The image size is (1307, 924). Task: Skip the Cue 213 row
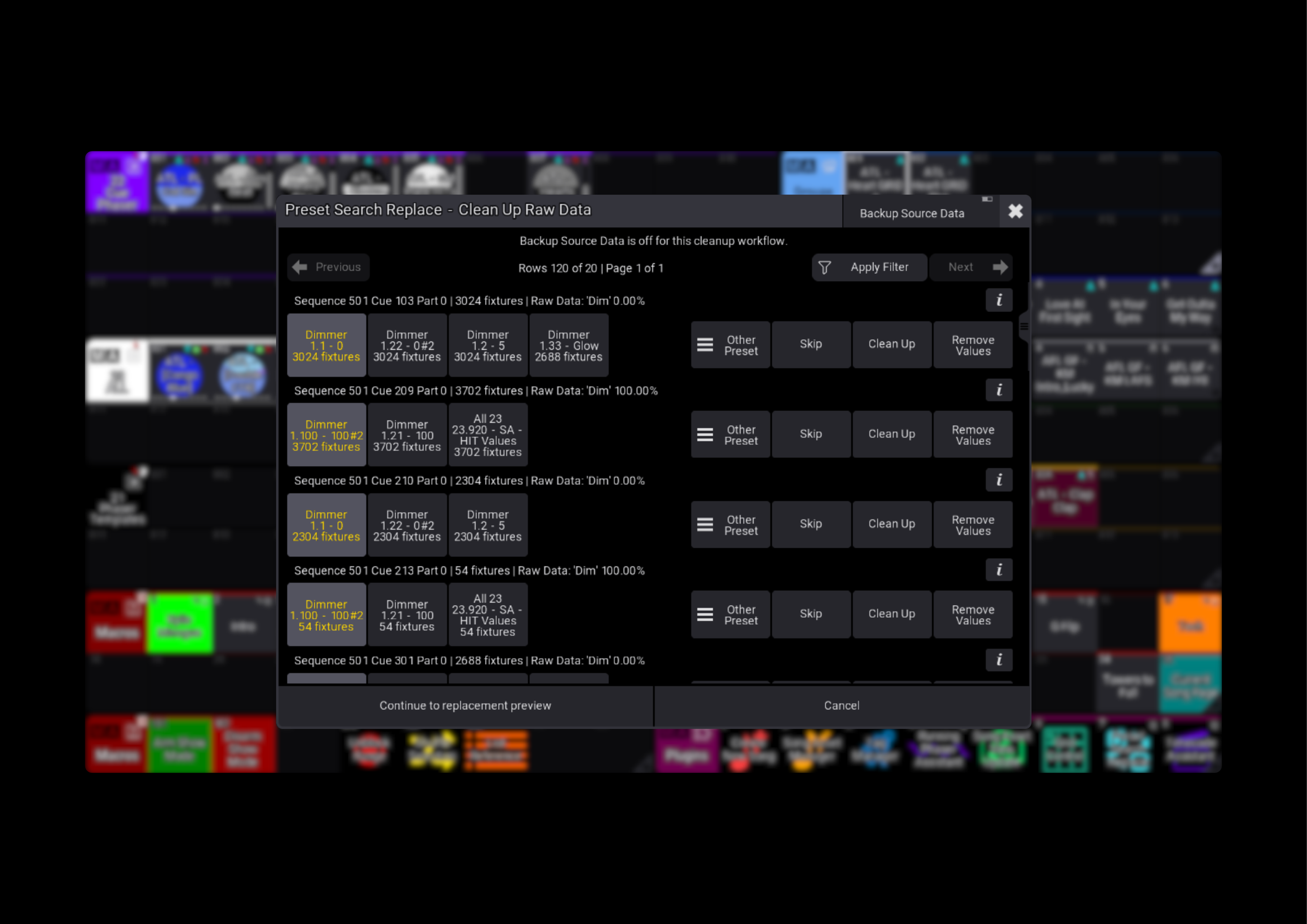point(811,615)
